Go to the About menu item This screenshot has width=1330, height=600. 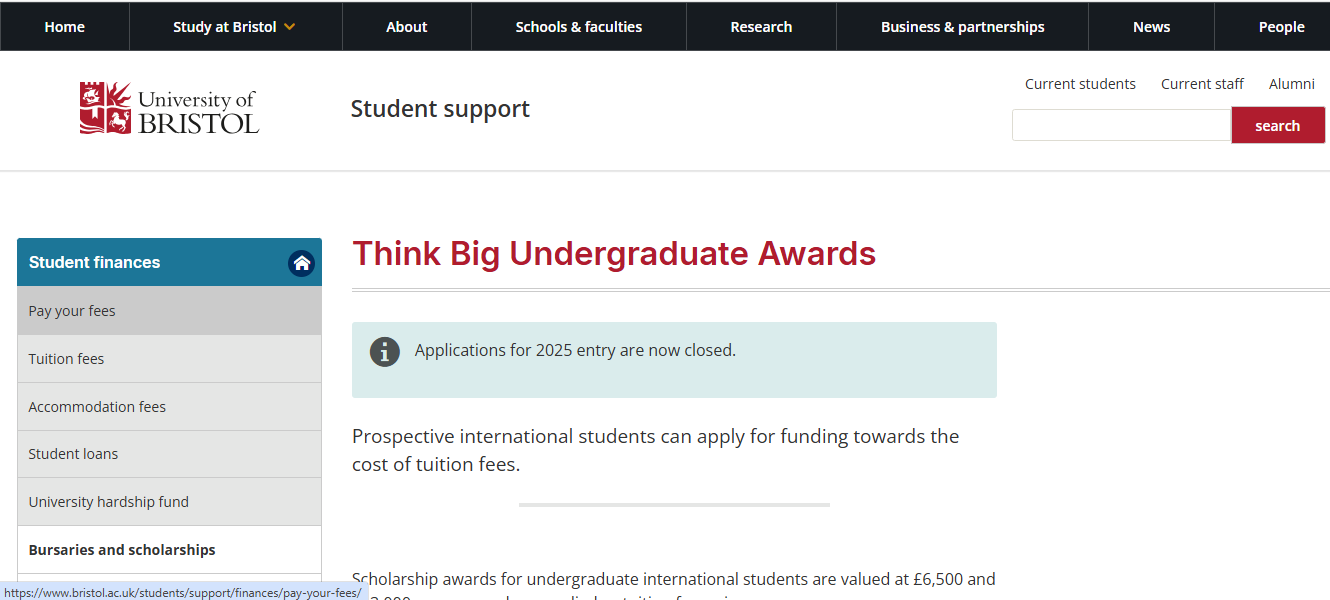tap(407, 27)
